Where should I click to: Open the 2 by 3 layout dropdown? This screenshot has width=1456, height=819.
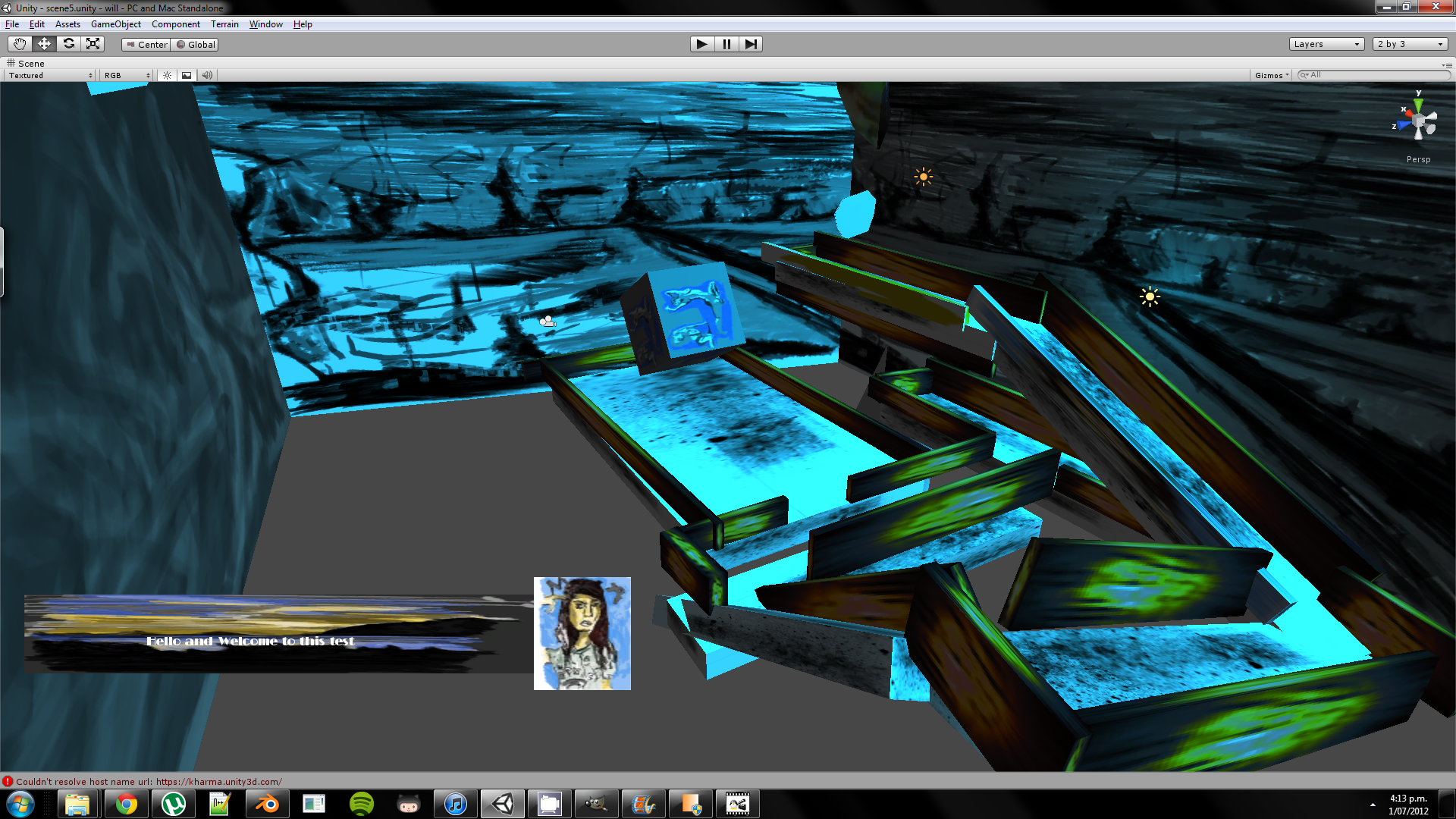coord(1409,44)
